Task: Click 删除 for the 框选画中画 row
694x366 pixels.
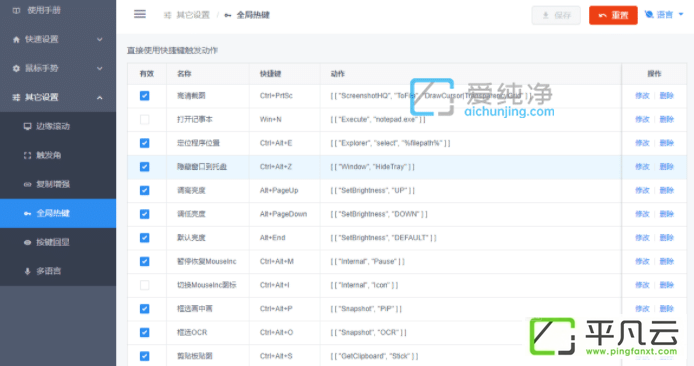Action: [667, 309]
